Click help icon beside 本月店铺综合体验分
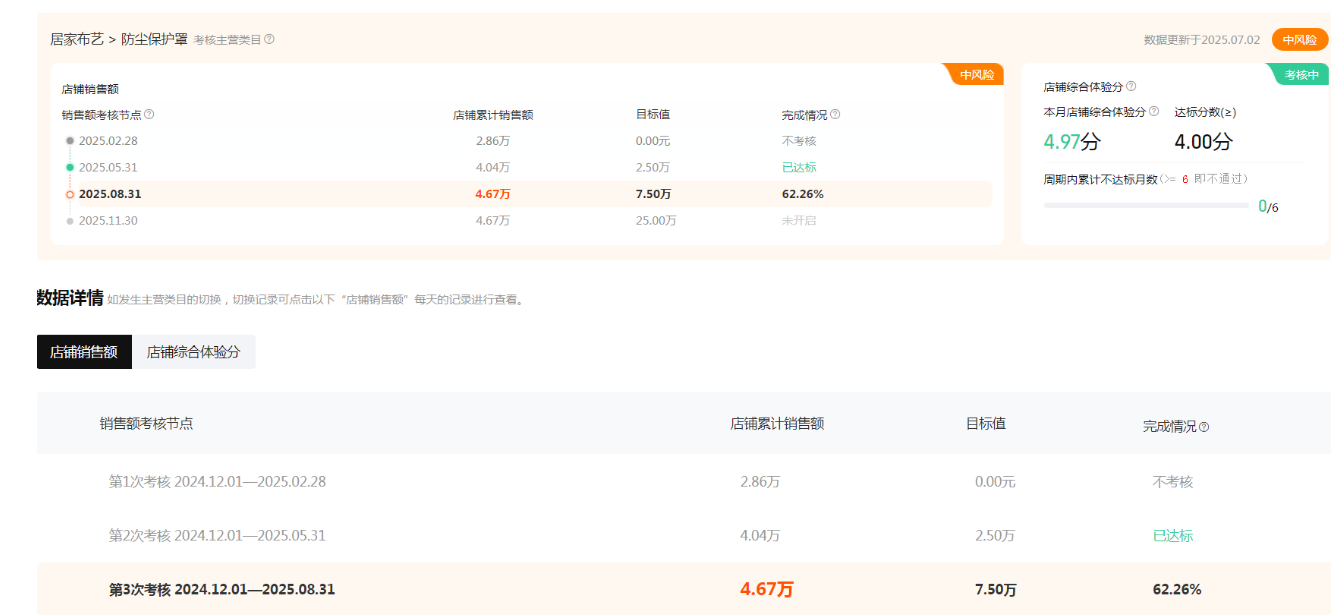This screenshot has width=1338, height=615. [x=1154, y=112]
